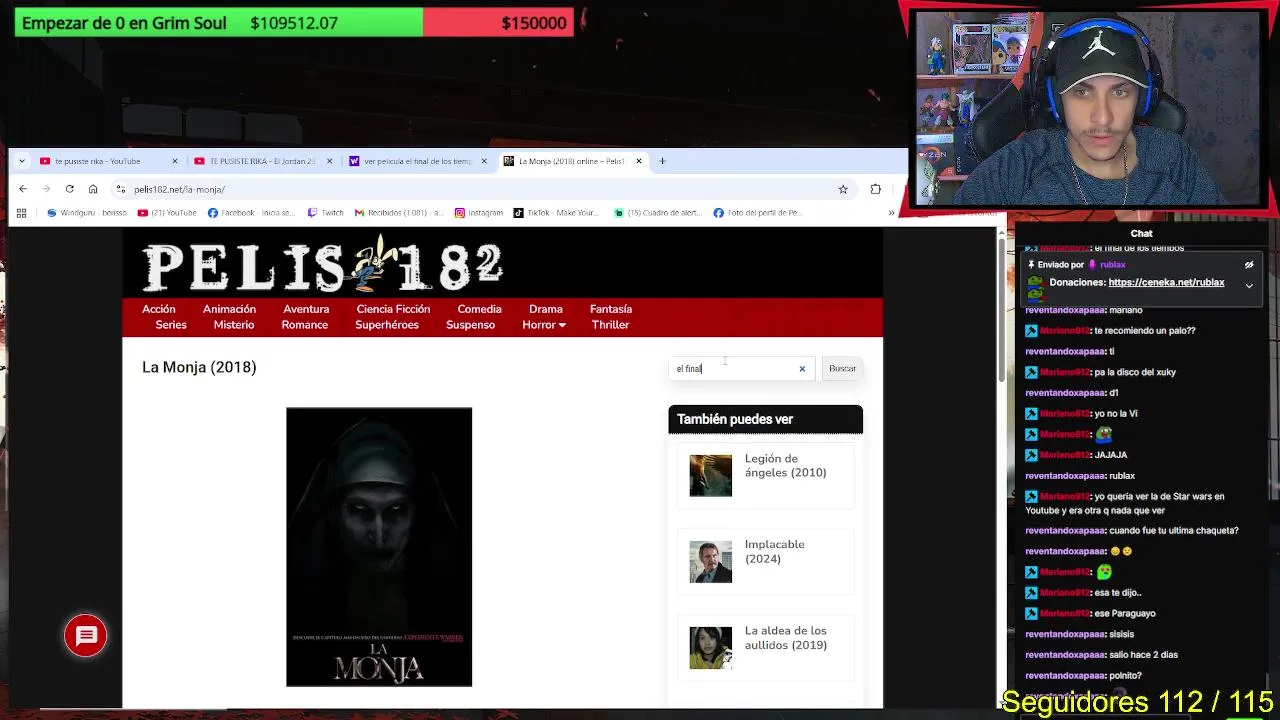Open the browser home page
The width and height of the screenshot is (1280, 720).
93,189
